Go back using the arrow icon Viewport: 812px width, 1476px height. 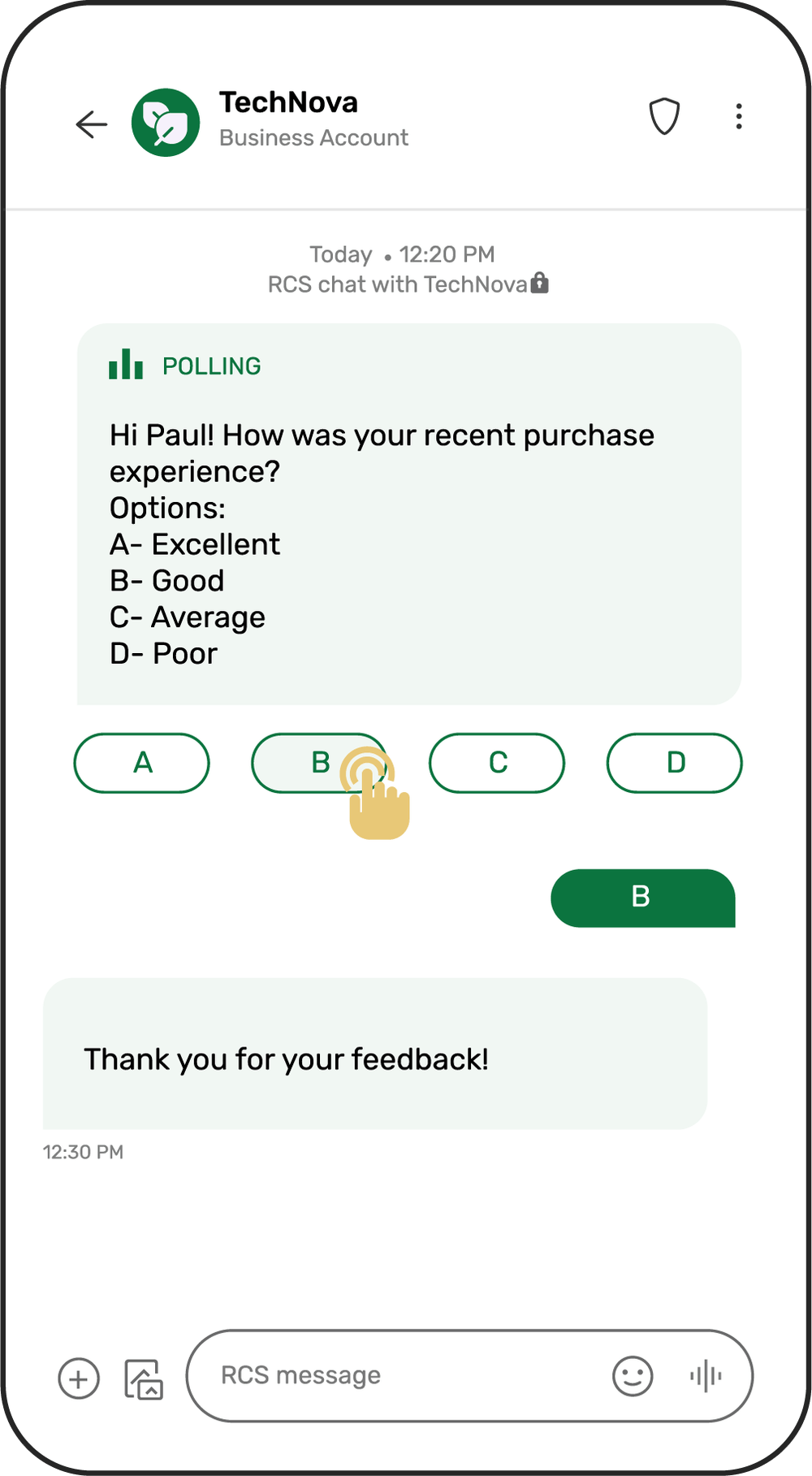(x=92, y=123)
